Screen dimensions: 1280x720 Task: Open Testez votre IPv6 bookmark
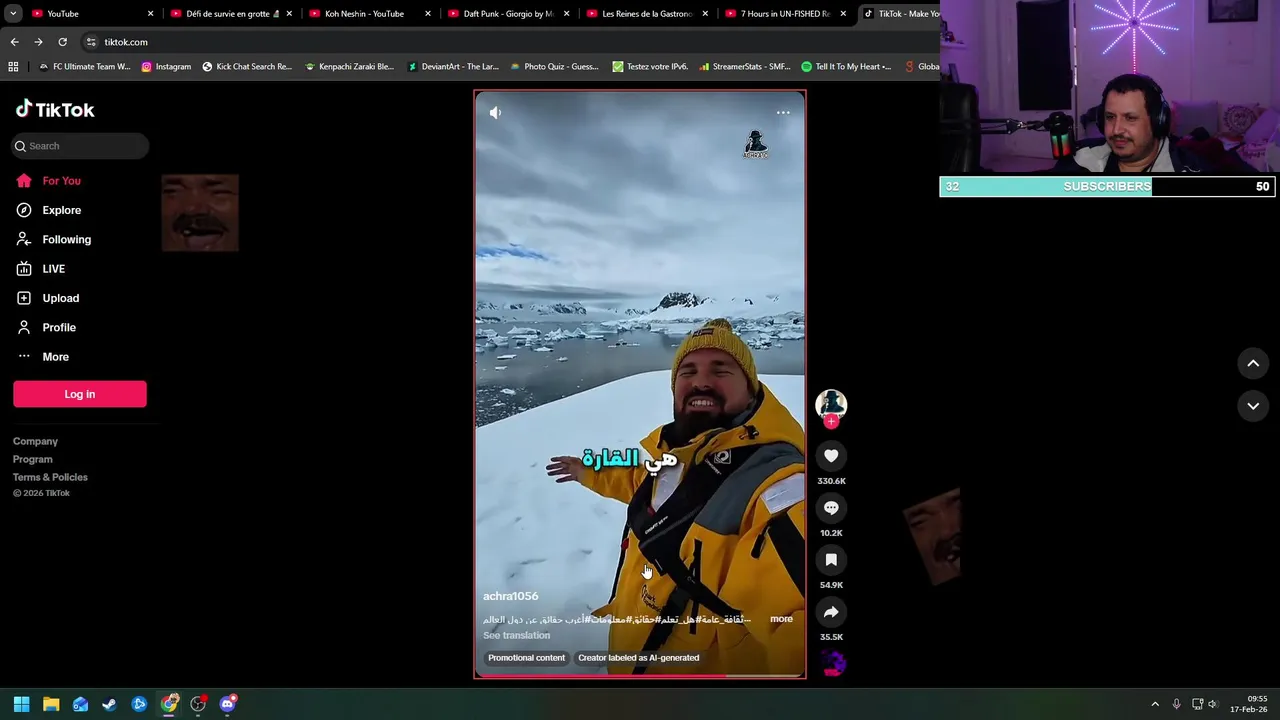[x=650, y=67]
